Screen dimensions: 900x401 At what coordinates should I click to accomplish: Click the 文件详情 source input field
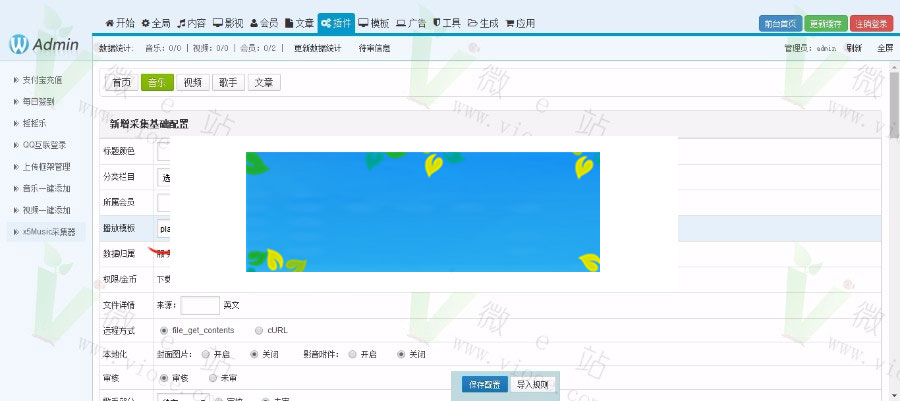click(200, 305)
